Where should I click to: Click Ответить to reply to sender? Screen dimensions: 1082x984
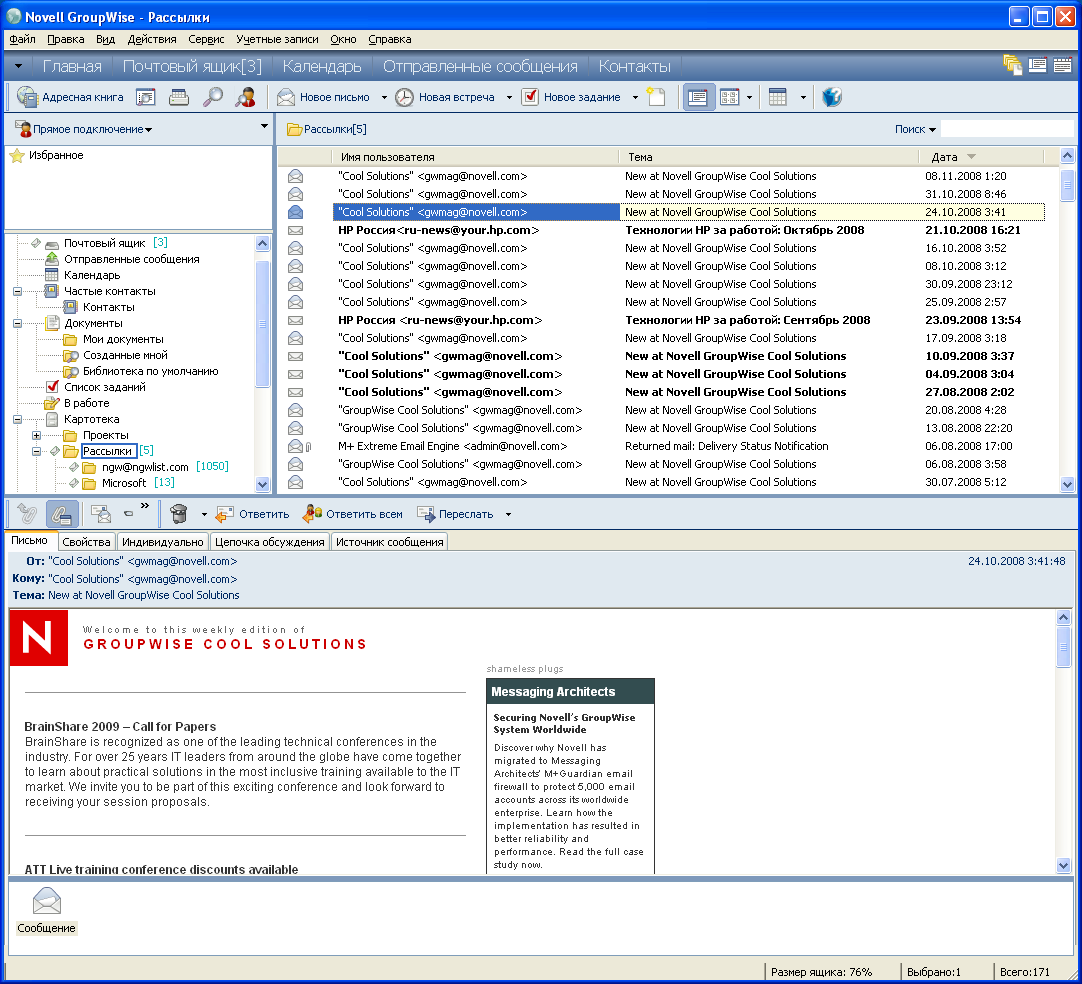[x=253, y=514]
